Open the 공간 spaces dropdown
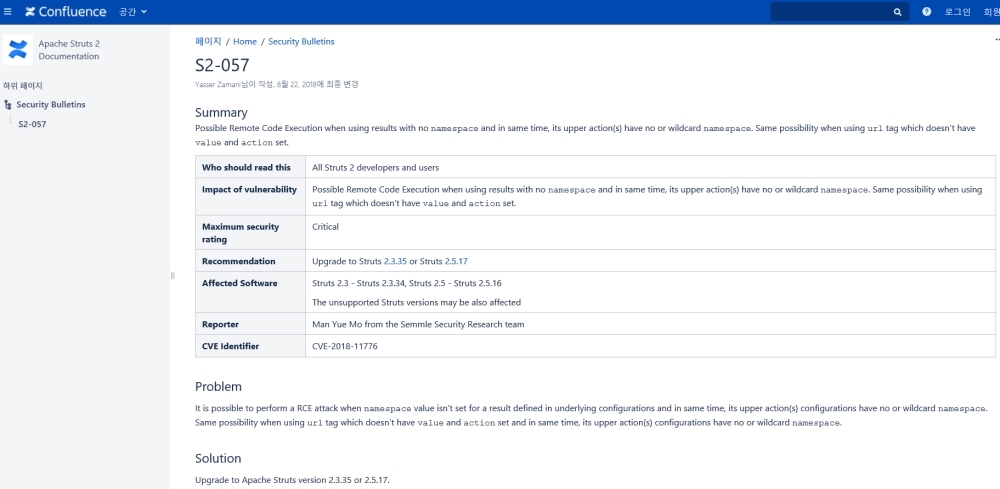The height and width of the screenshot is (489, 1000). point(133,11)
